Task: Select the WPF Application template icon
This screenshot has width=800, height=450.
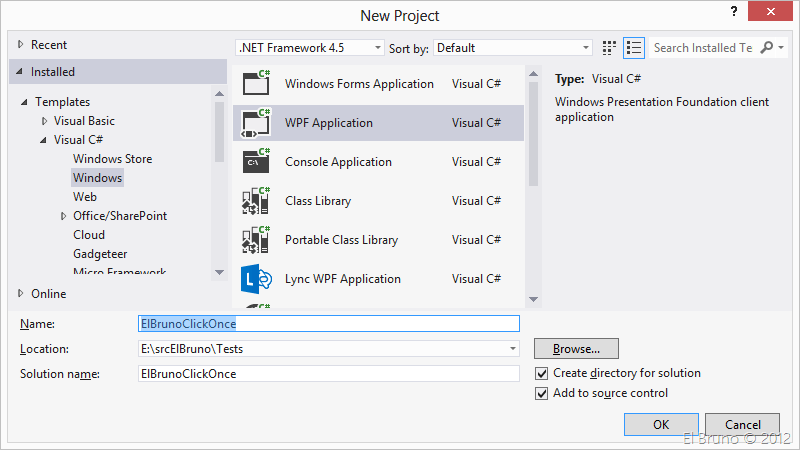Action: pyautogui.click(x=256, y=123)
